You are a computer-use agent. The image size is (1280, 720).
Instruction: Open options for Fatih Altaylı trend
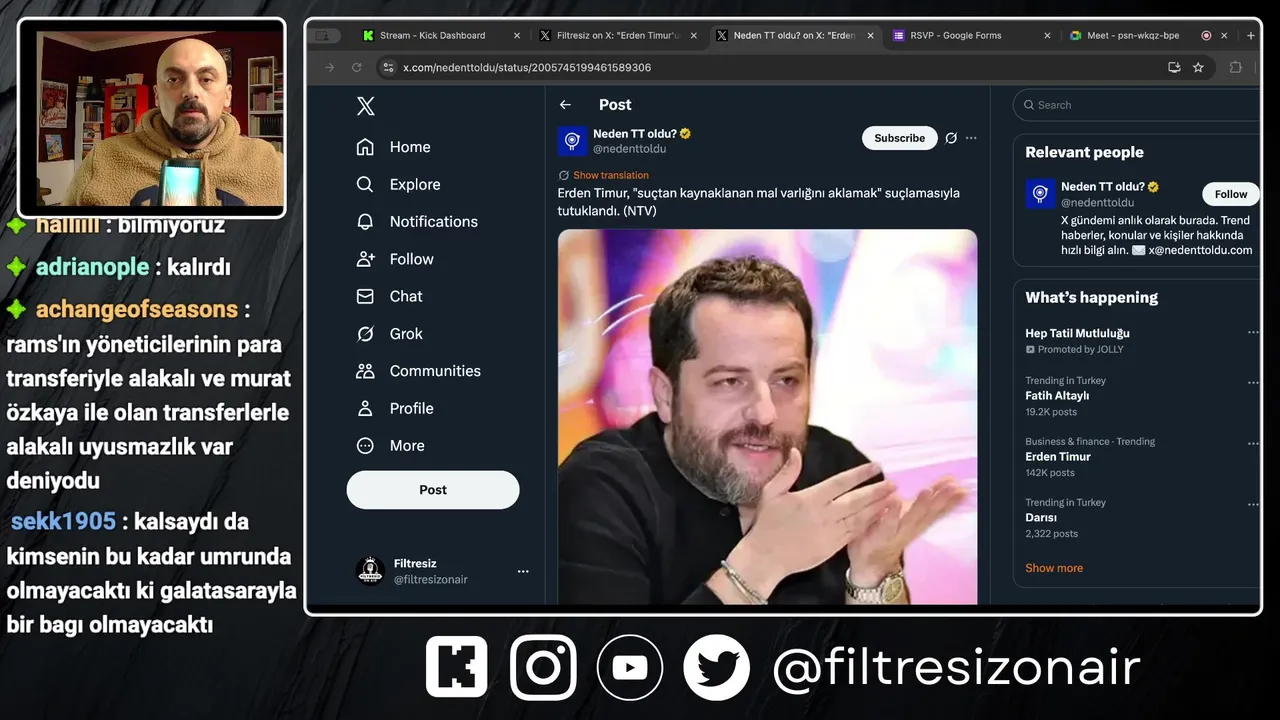(1252, 382)
